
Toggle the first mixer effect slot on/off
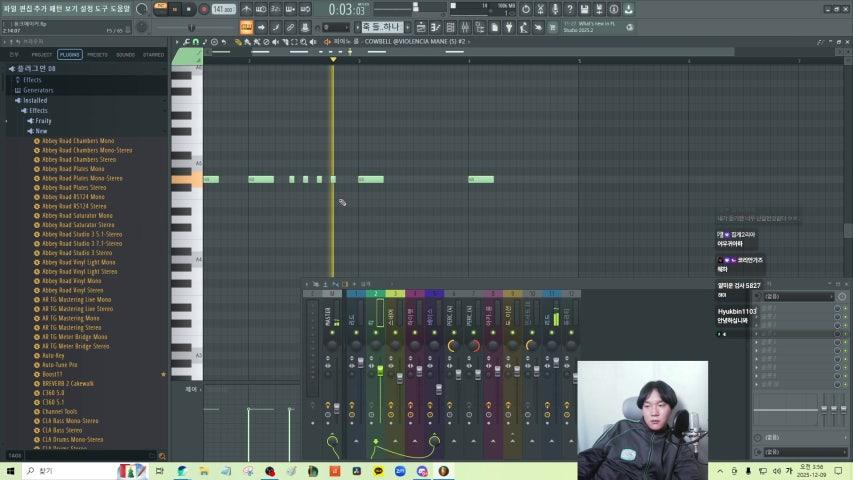click(844, 310)
